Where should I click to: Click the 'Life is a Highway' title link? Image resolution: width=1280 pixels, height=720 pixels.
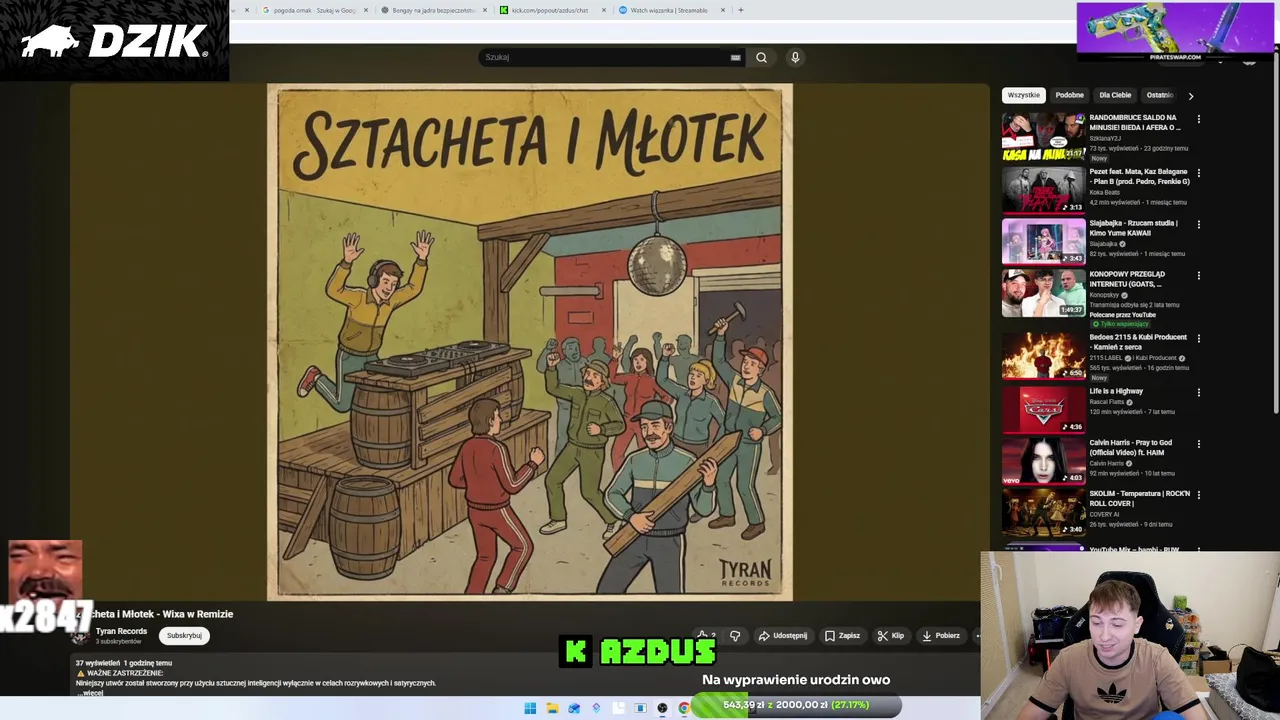(x=1116, y=391)
